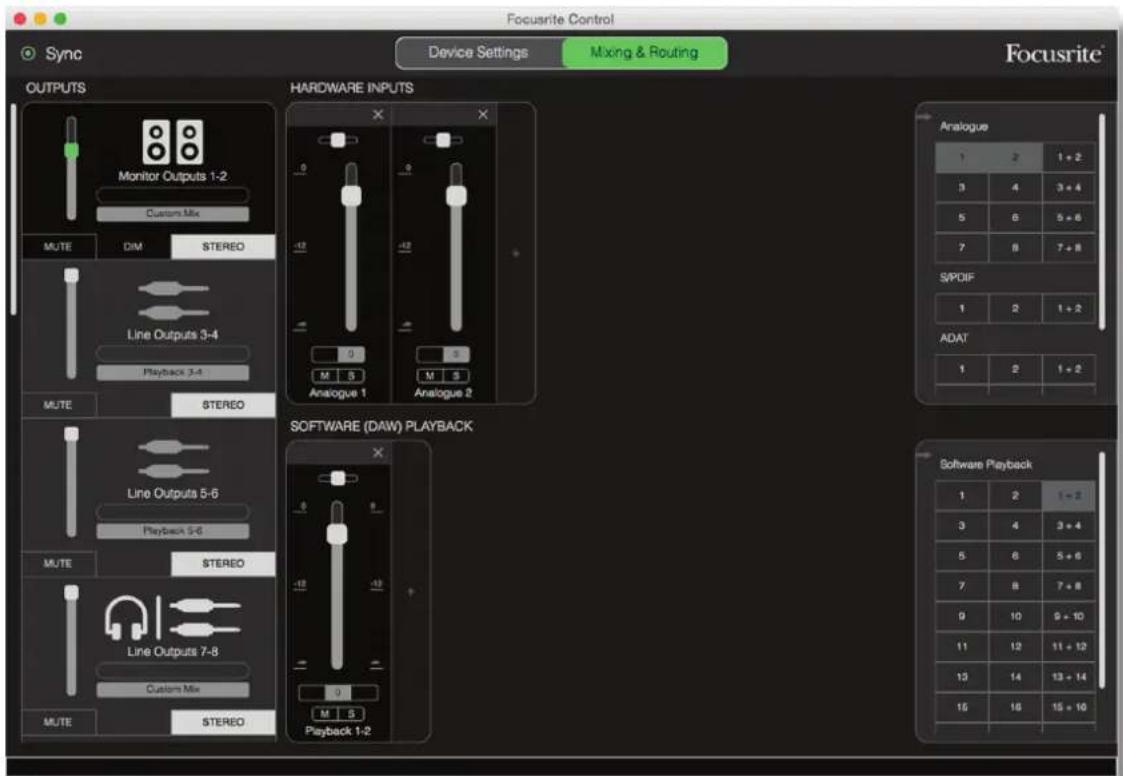The height and width of the screenshot is (776, 1123).
Task: Click the Analogue 2 pan slider knob
Action: pyautogui.click(x=443, y=140)
